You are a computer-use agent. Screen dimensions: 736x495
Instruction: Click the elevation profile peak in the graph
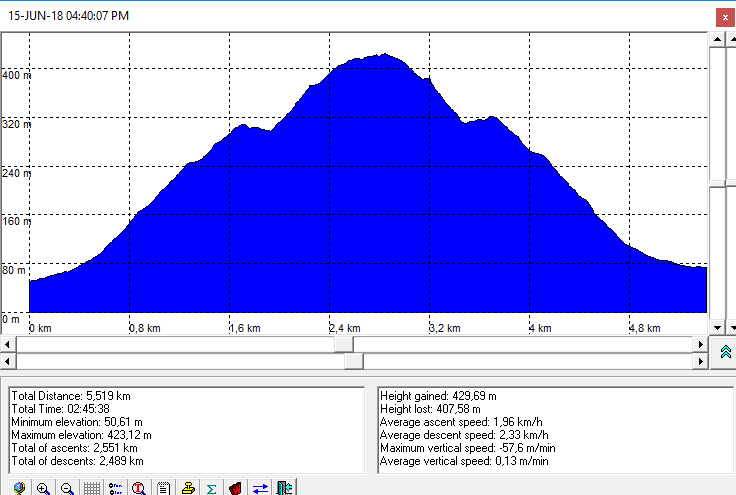point(383,56)
